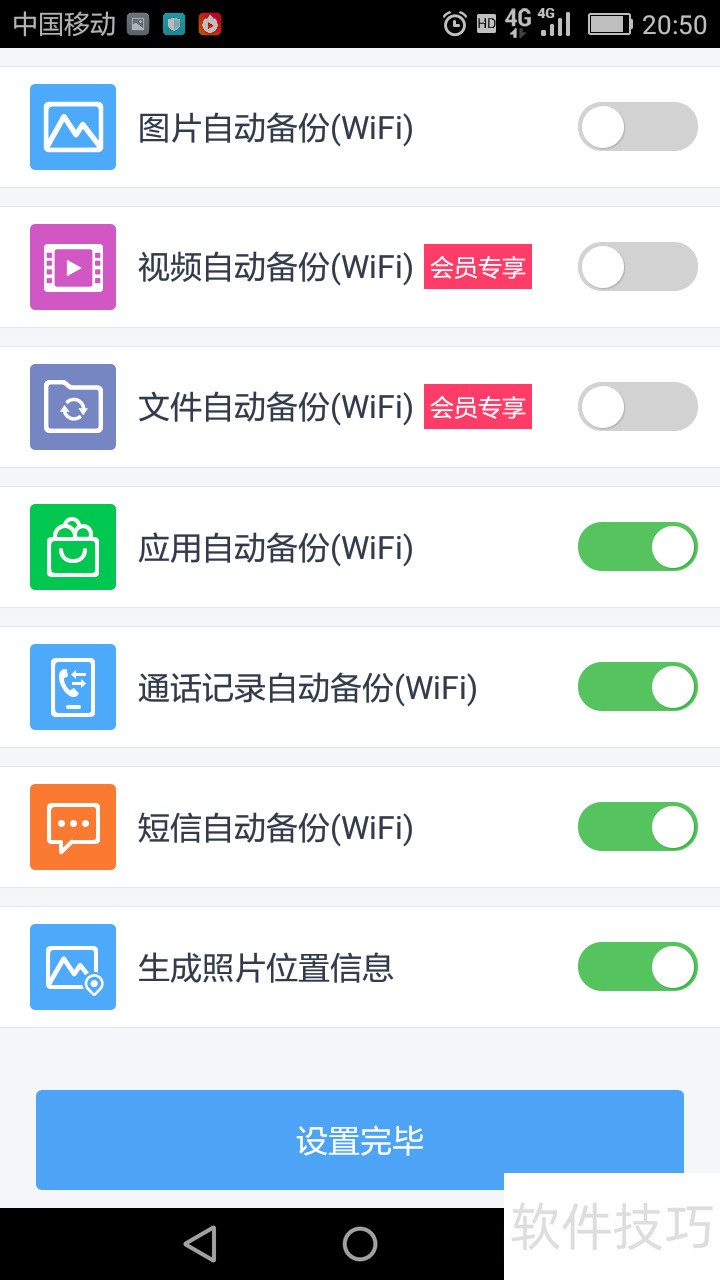Disable 应用自动备份(WiFi) switch
The image size is (720, 1280).
637,547
